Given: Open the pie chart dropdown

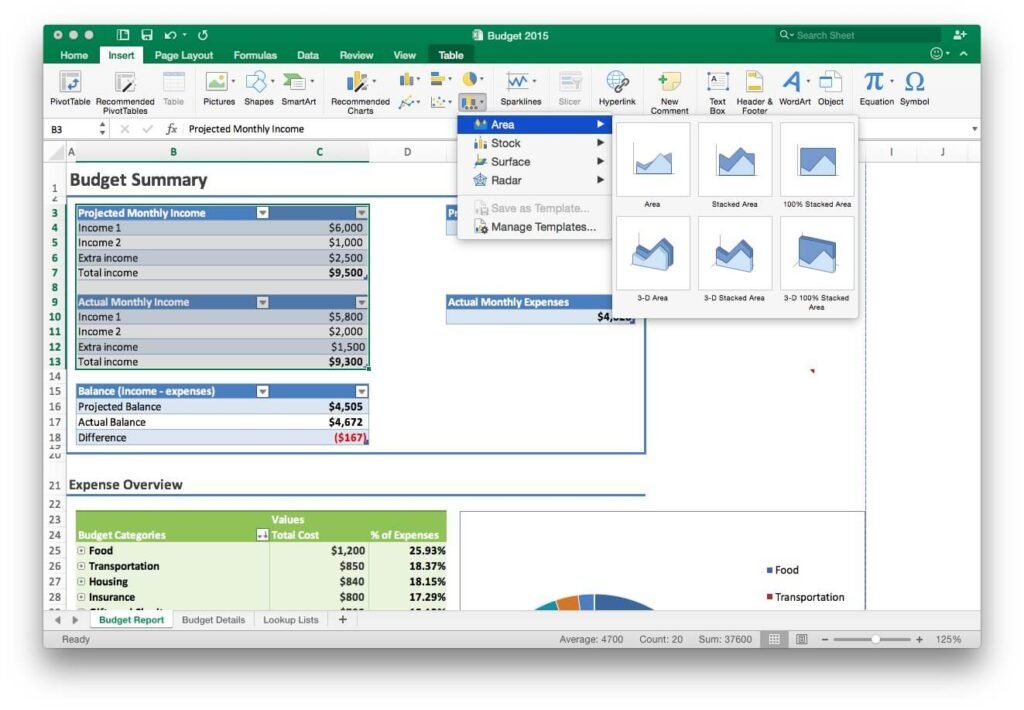Looking at the screenshot, I should click(x=473, y=80).
